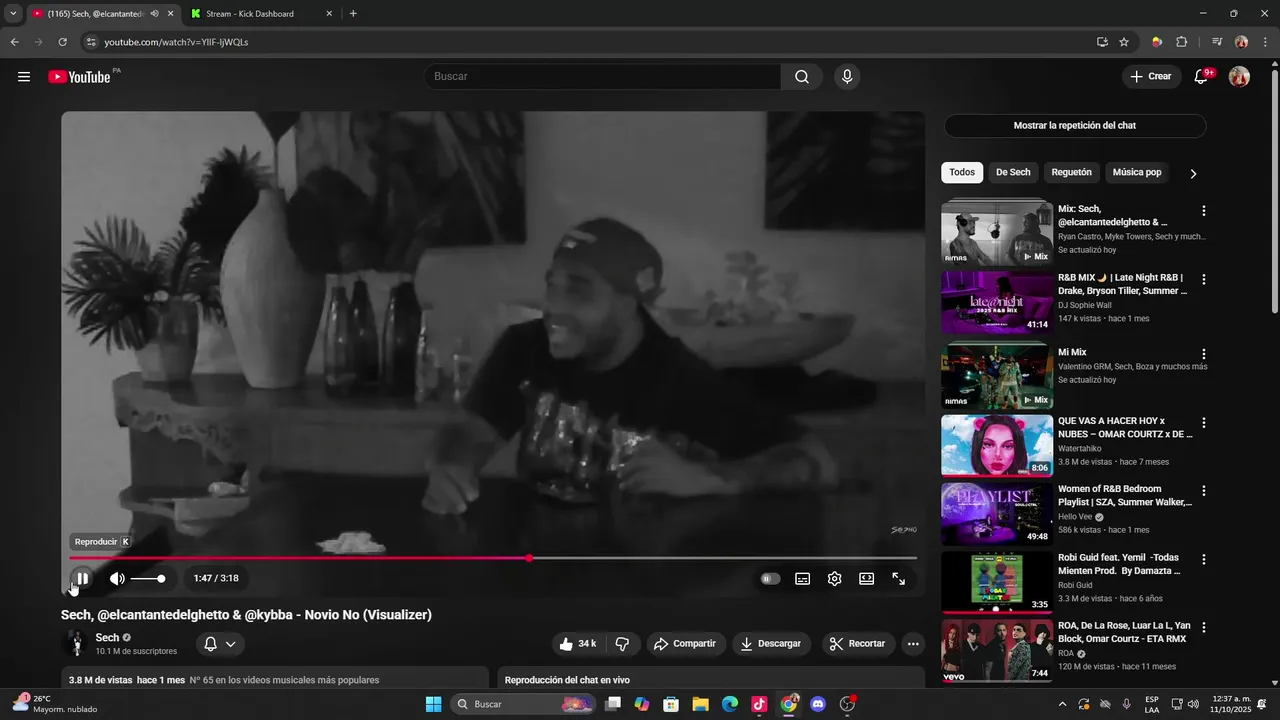Viewport: 1280px width, 720px height.
Task: Open options for Mix: Sech video
Action: point(1204,211)
